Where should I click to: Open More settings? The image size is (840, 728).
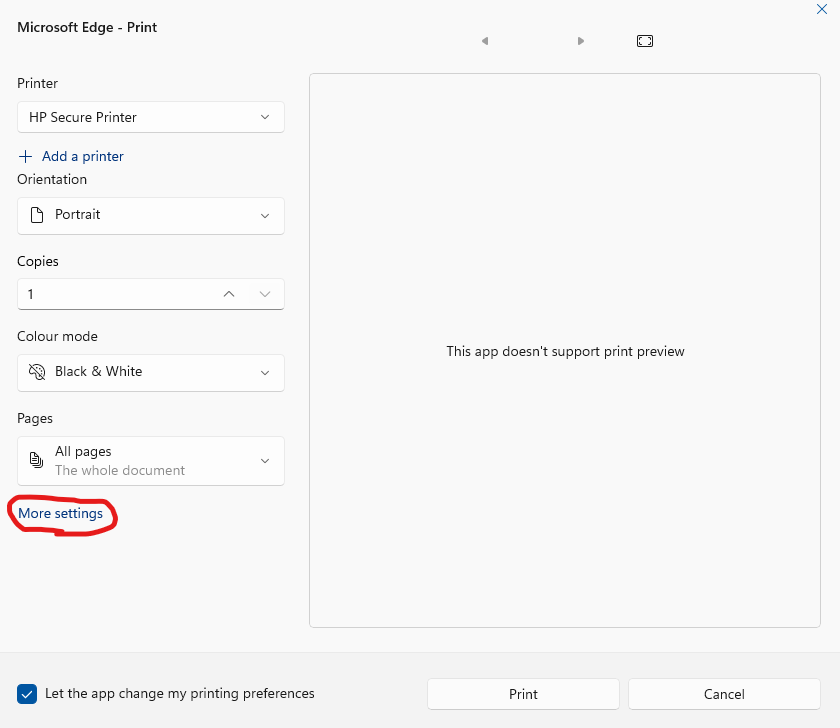pos(61,513)
